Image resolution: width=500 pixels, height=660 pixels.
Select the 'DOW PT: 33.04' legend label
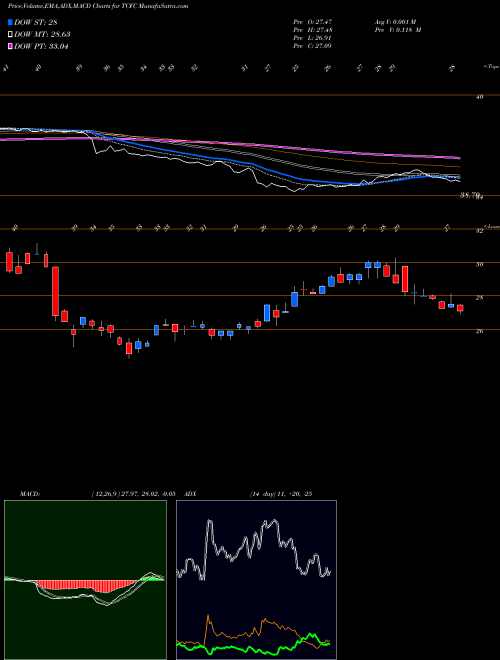click(42, 46)
